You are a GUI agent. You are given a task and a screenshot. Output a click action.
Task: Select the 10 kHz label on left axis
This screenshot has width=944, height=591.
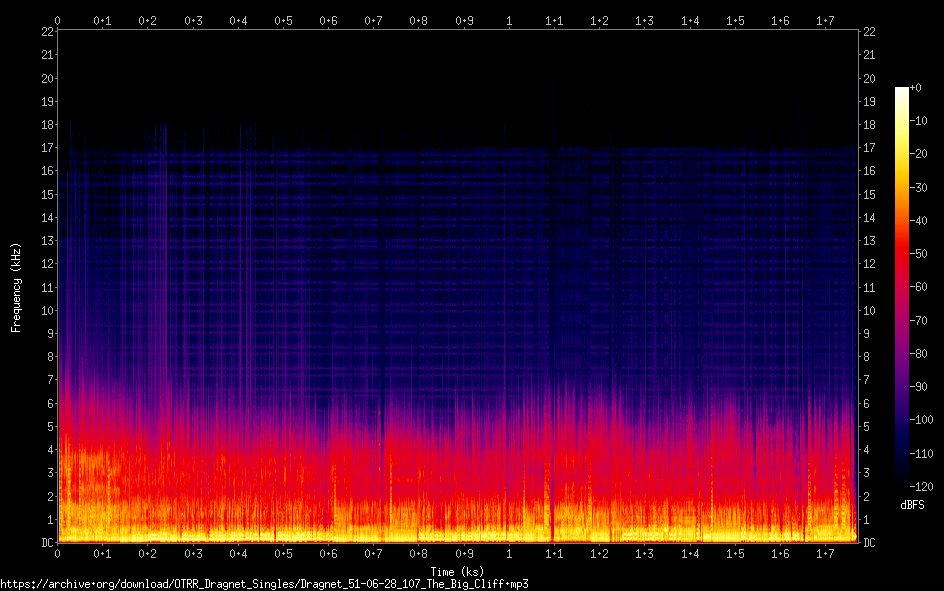click(x=47, y=311)
